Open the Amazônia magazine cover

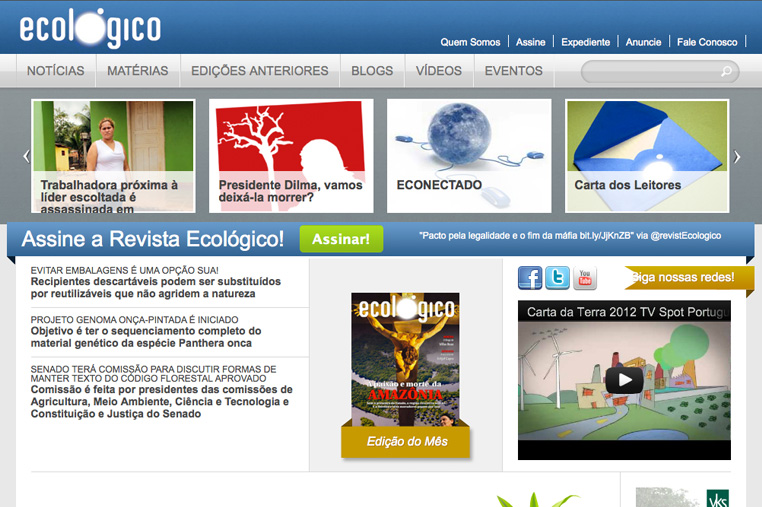405,360
